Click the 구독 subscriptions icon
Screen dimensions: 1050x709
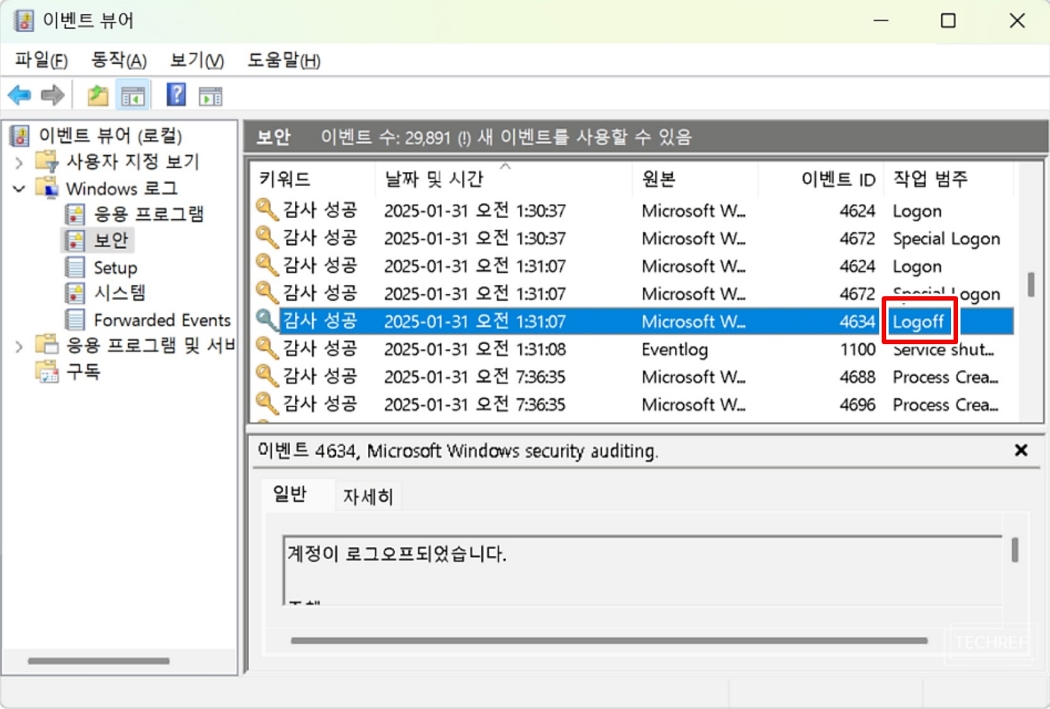click(x=47, y=372)
